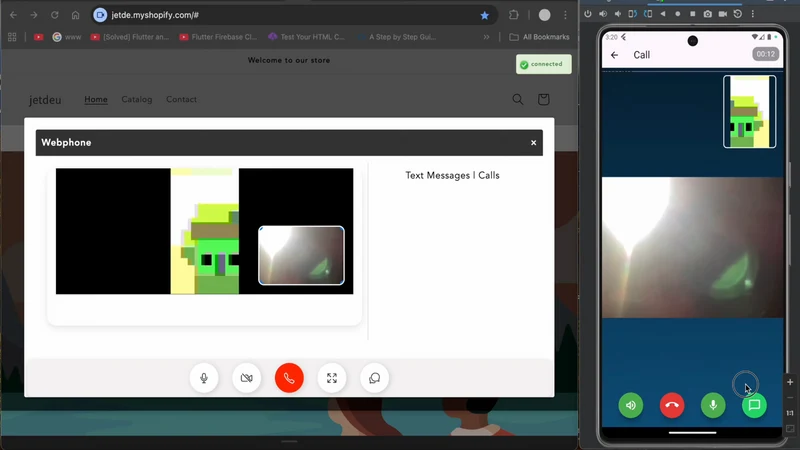Image resolution: width=800 pixels, height=450 pixels.
Task: Tap the emulator Overview square button
Action: (692, 14)
